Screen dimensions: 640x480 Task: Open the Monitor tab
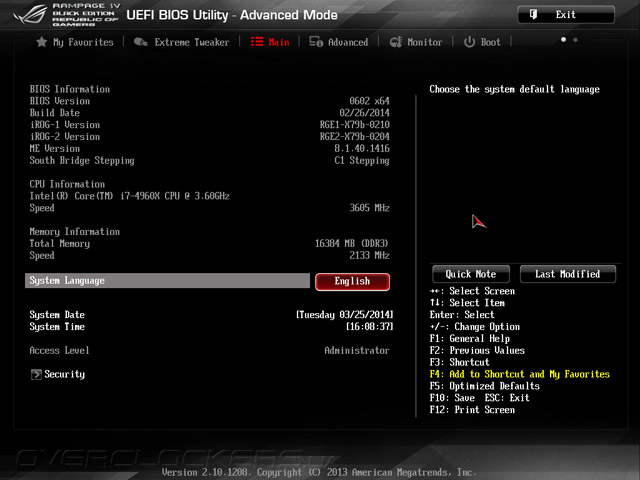click(424, 42)
